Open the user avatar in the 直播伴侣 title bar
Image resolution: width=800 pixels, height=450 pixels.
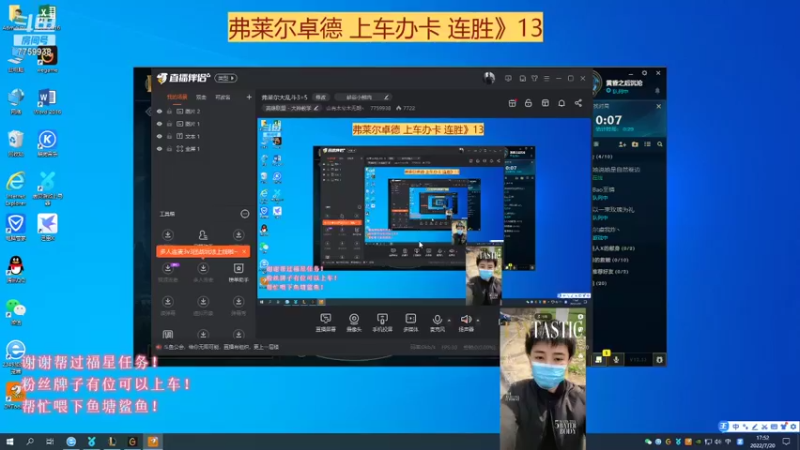(x=489, y=78)
